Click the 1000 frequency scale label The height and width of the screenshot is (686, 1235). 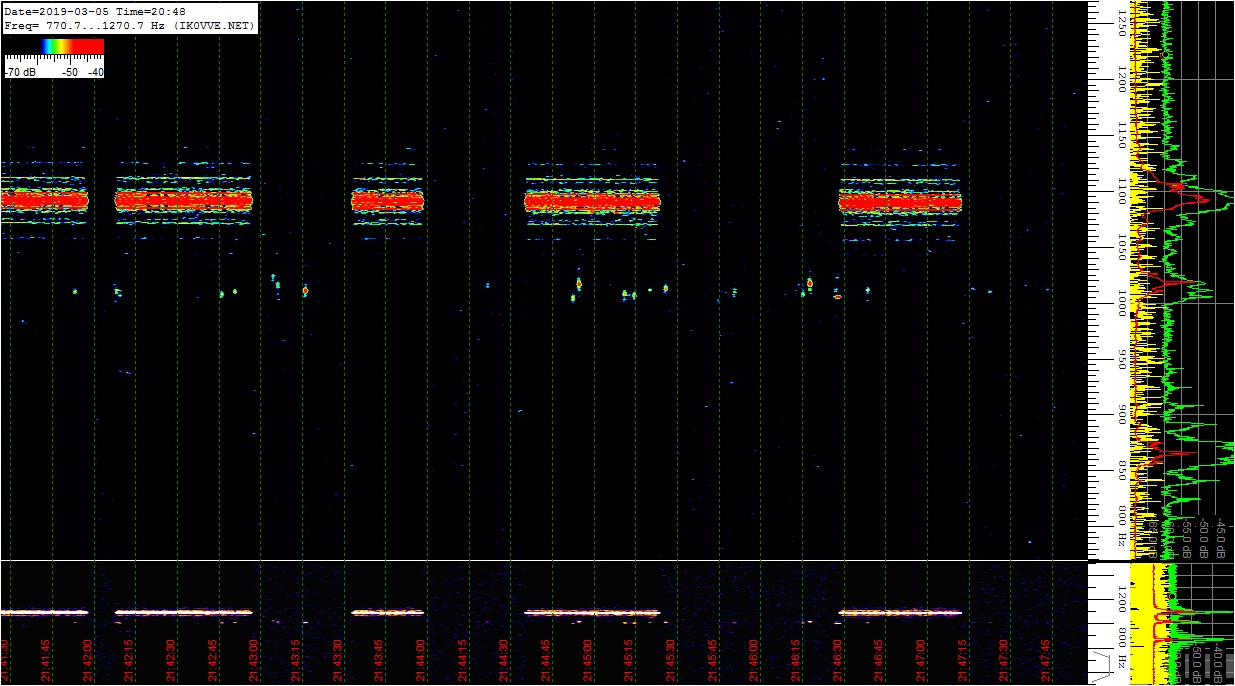coord(1122,305)
